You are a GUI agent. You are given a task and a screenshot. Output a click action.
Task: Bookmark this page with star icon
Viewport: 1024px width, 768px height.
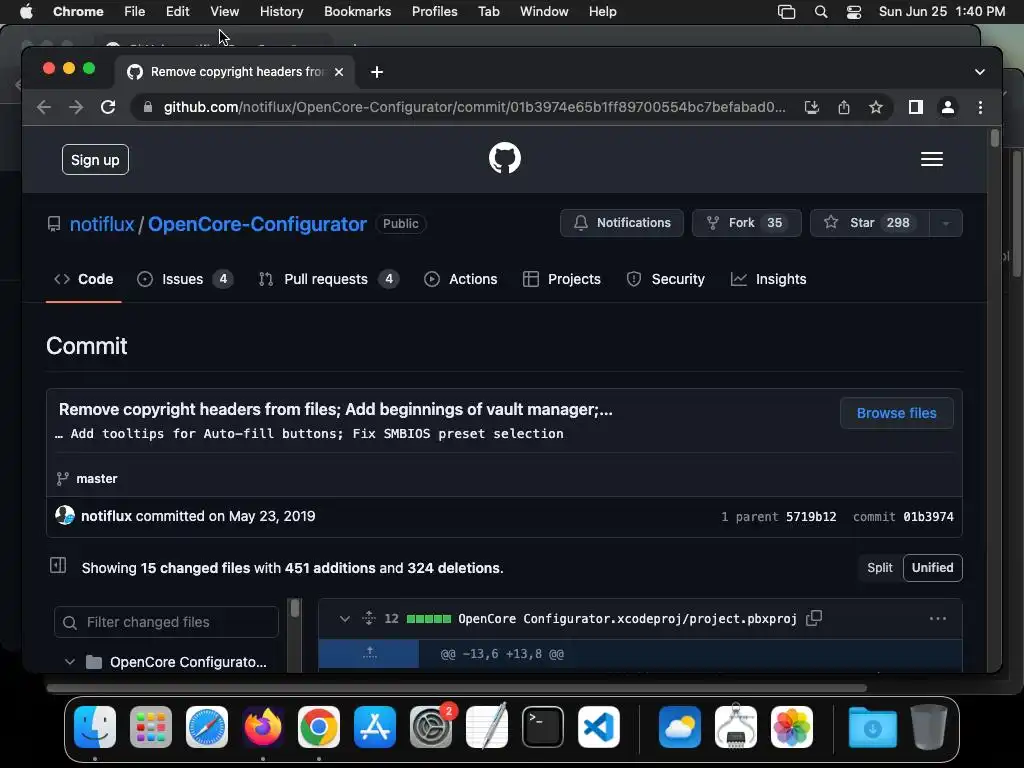[x=876, y=107]
